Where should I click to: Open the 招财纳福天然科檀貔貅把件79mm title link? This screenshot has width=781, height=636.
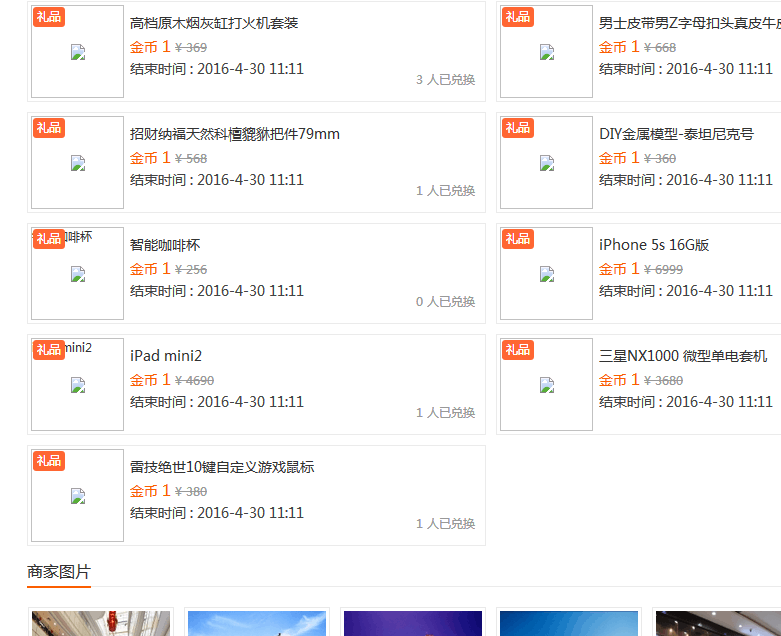point(235,134)
